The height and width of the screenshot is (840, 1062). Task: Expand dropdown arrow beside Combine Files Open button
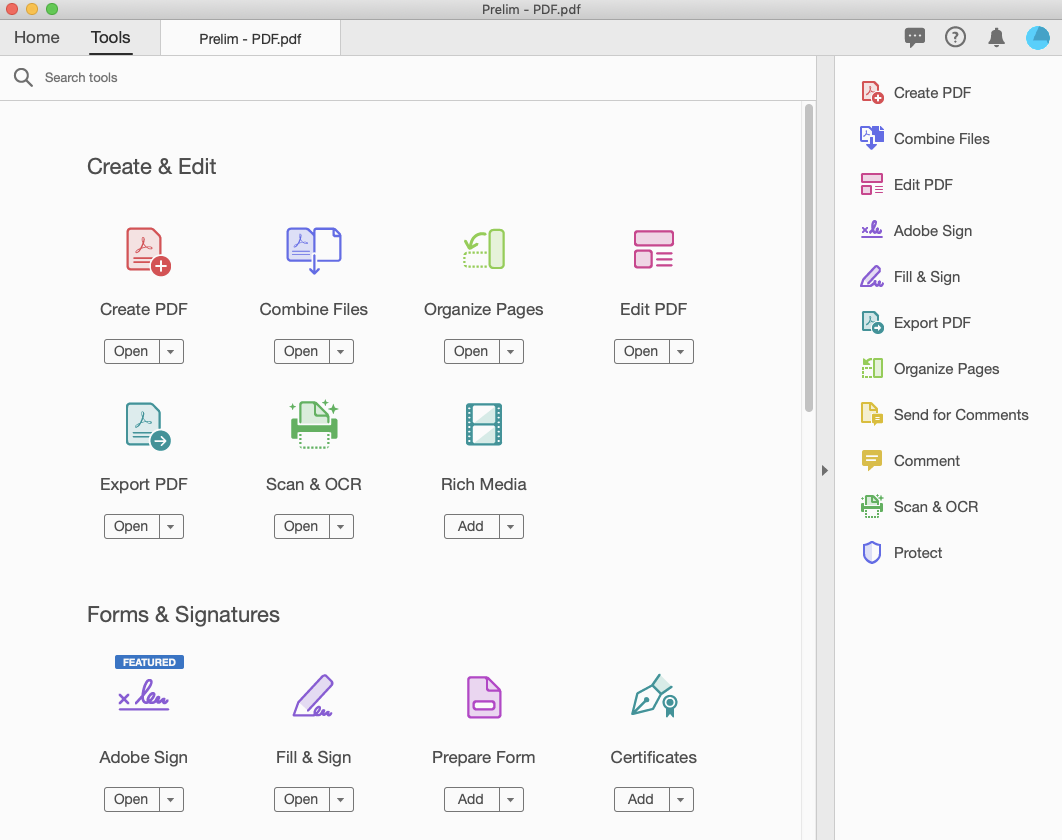(341, 352)
